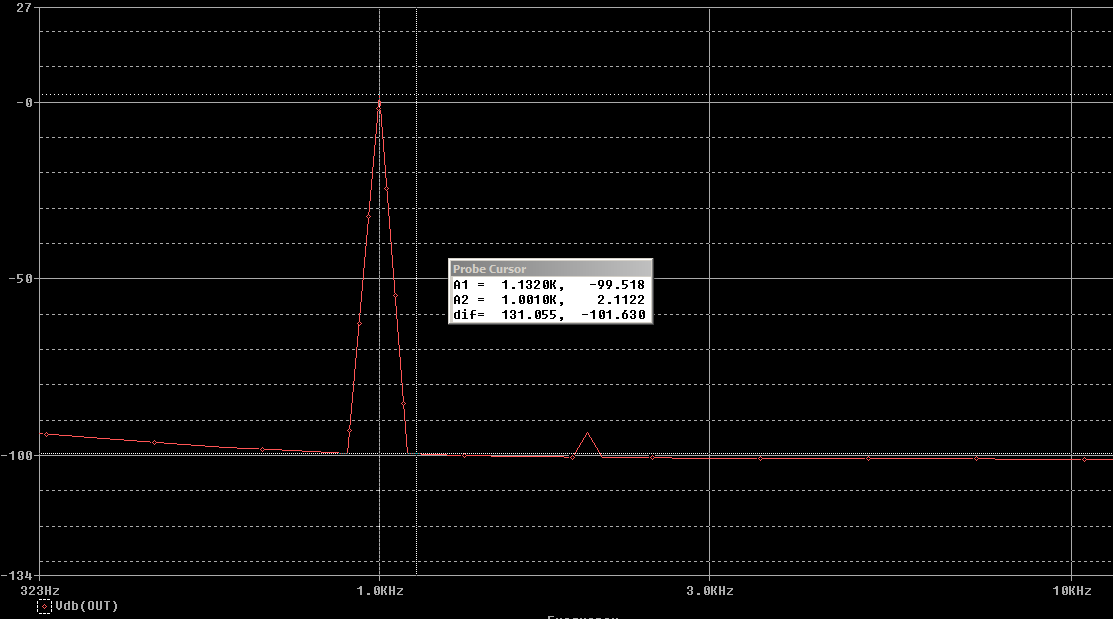This screenshot has width=1113, height=619.
Task: Click the 1.0KHz x-axis label
Action: coord(380,591)
